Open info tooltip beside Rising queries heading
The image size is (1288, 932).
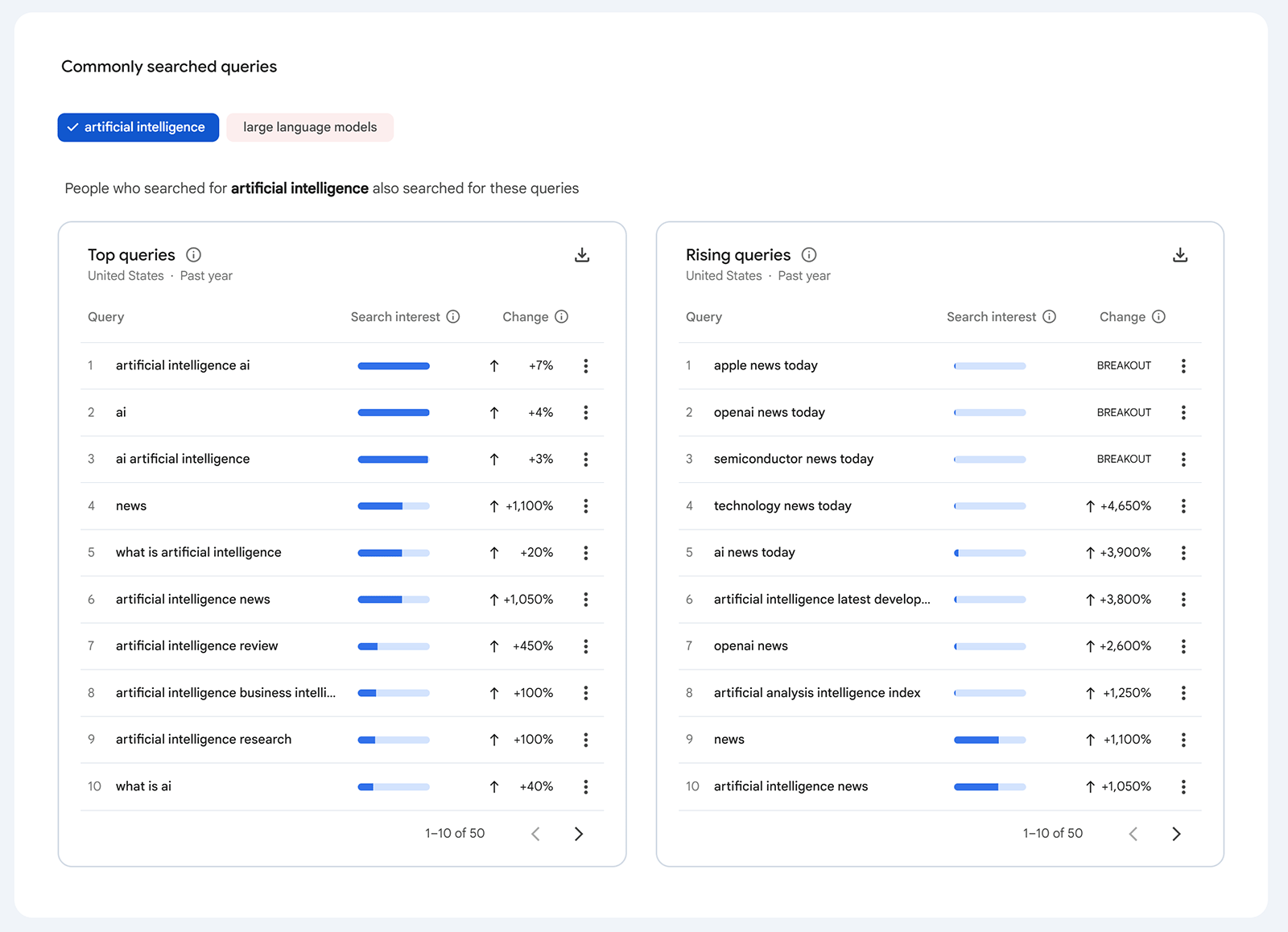(x=809, y=254)
